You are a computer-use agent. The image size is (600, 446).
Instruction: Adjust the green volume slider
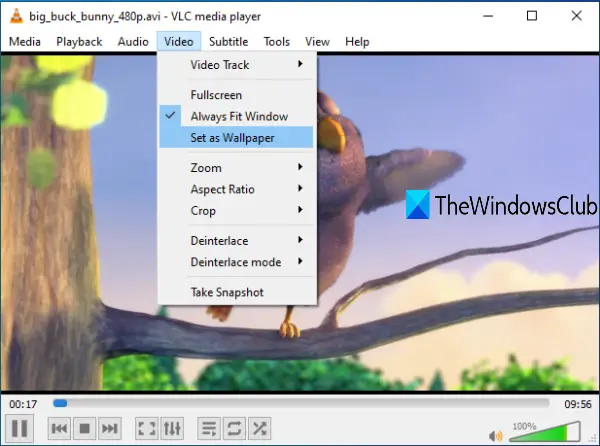click(545, 431)
